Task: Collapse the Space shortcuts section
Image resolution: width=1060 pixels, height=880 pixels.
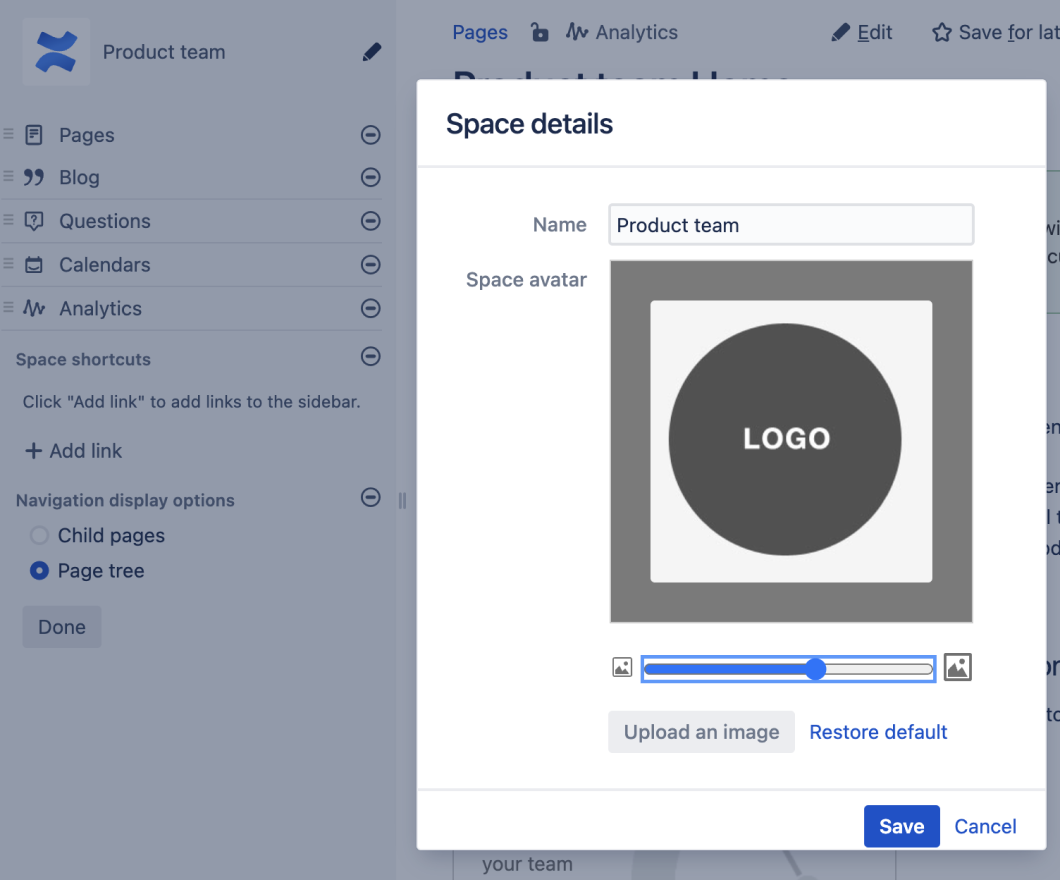Action: pyautogui.click(x=371, y=356)
